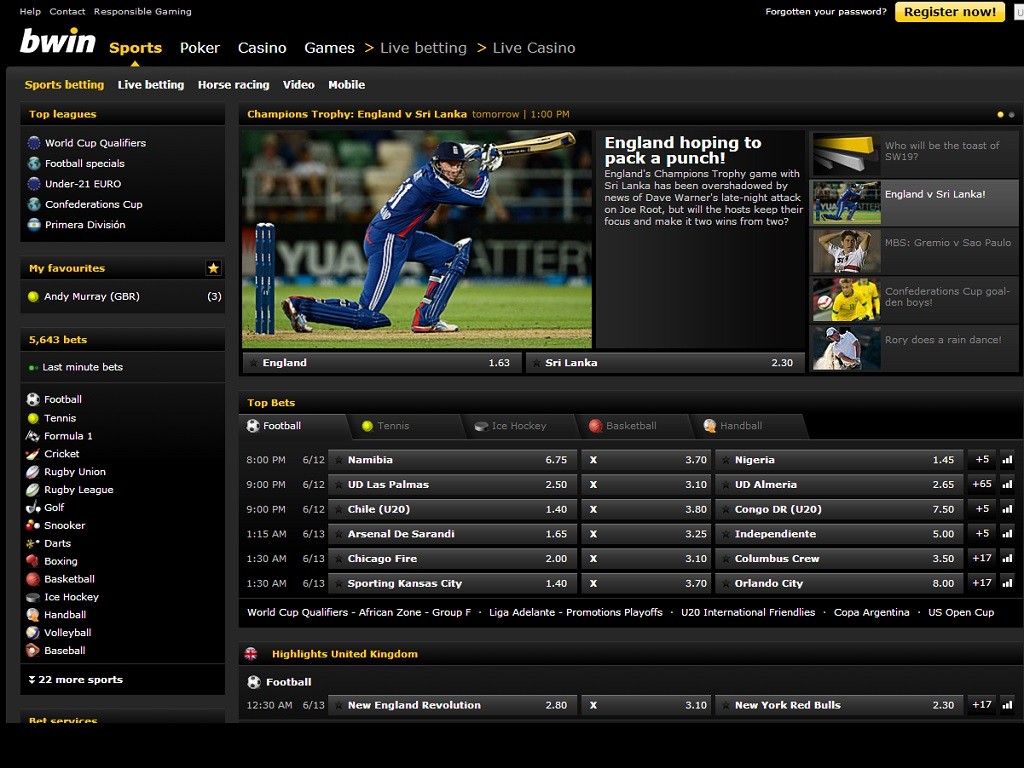Open the Formula 1 sidebar icon
Viewport: 1024px width, 768px height.
coord(33,436)
